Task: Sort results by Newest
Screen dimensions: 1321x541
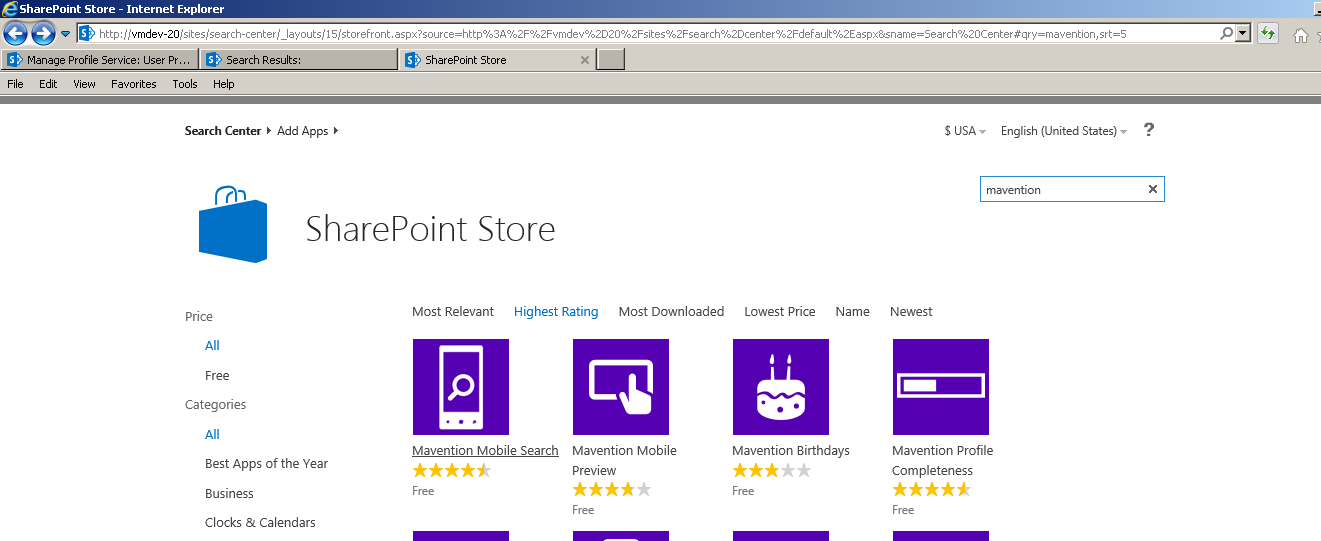Action: point(911,312)
